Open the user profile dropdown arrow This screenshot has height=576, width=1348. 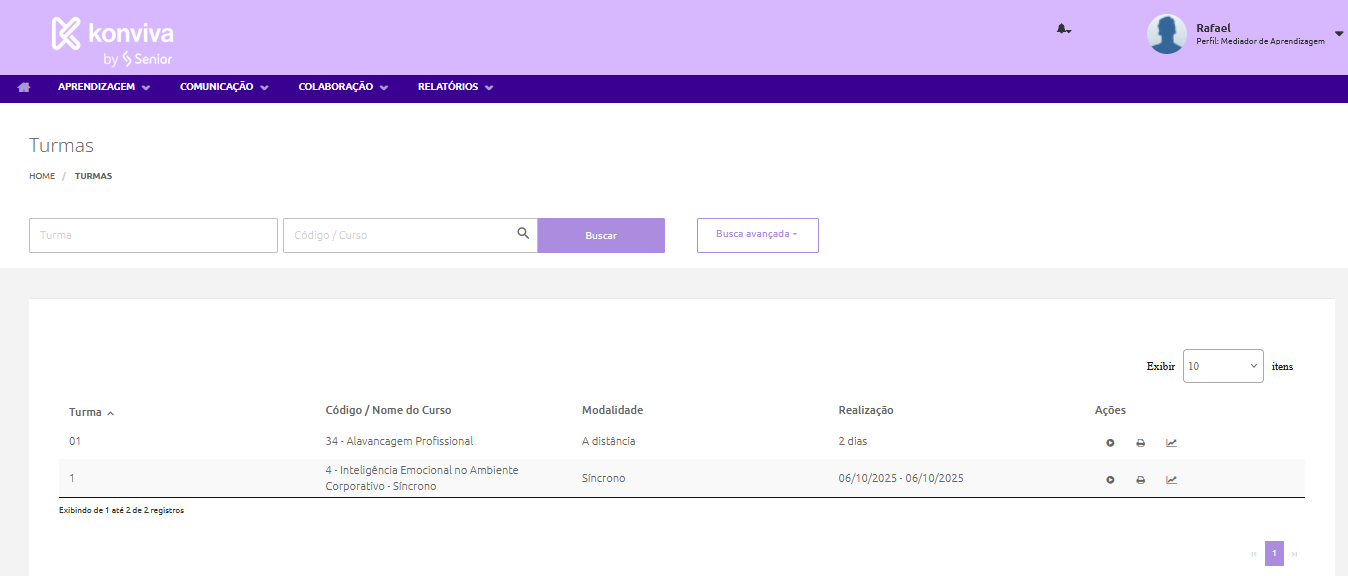(x=1339, y=34)
